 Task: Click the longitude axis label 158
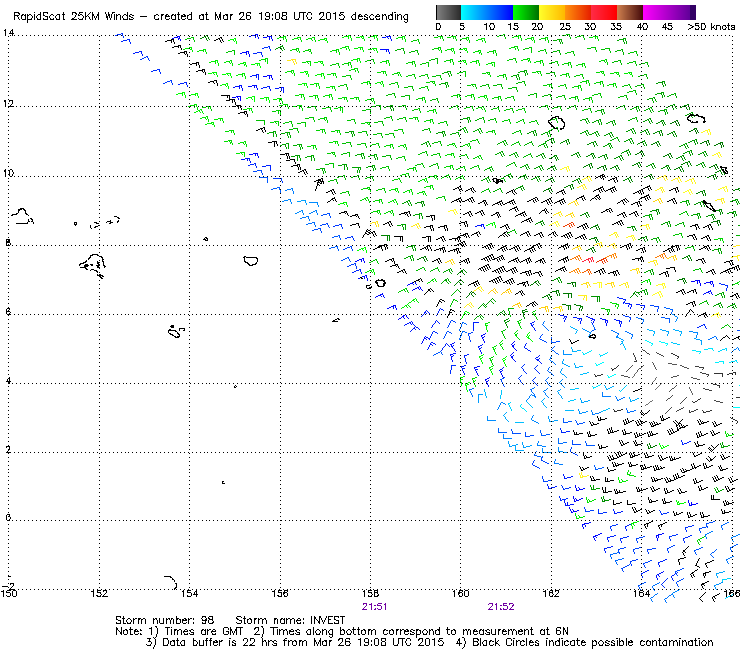point(370,594)
